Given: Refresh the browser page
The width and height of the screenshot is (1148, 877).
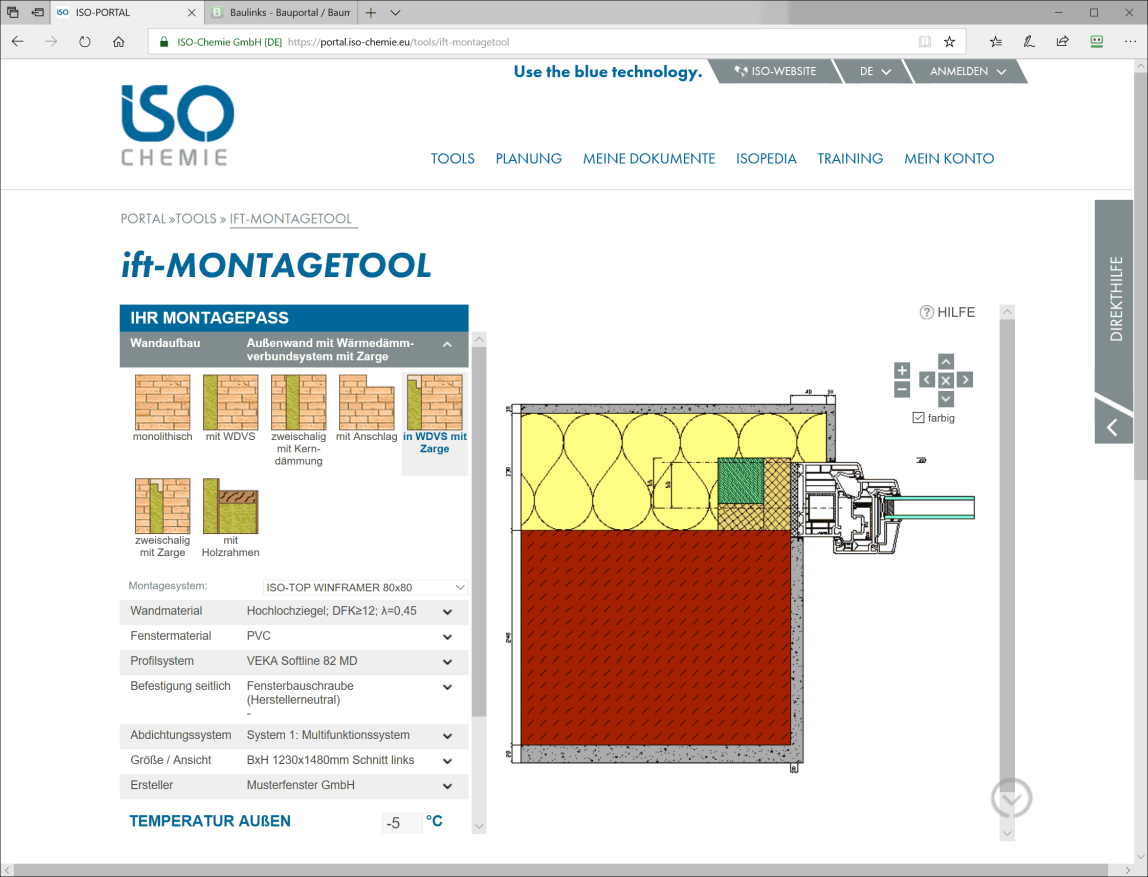Looking at the screenshot, I should [85, 42].
